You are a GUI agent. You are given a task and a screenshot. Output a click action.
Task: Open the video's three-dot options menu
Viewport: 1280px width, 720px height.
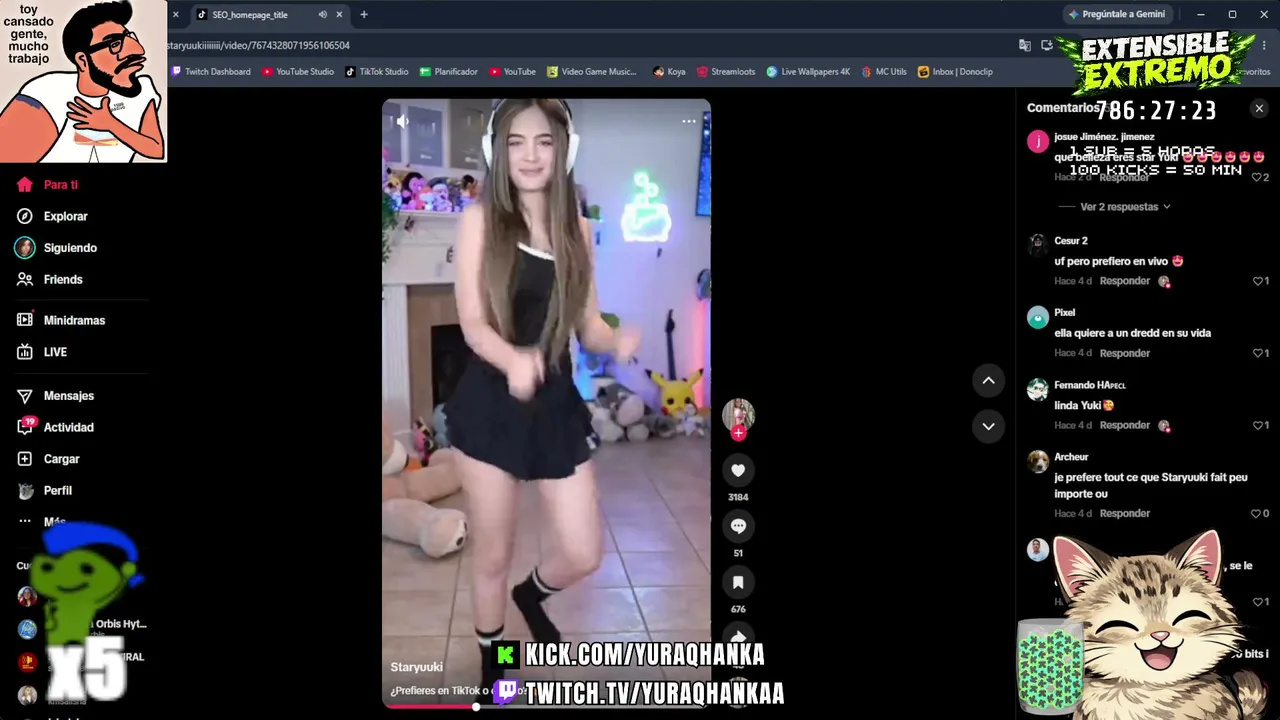pos(689,121)
